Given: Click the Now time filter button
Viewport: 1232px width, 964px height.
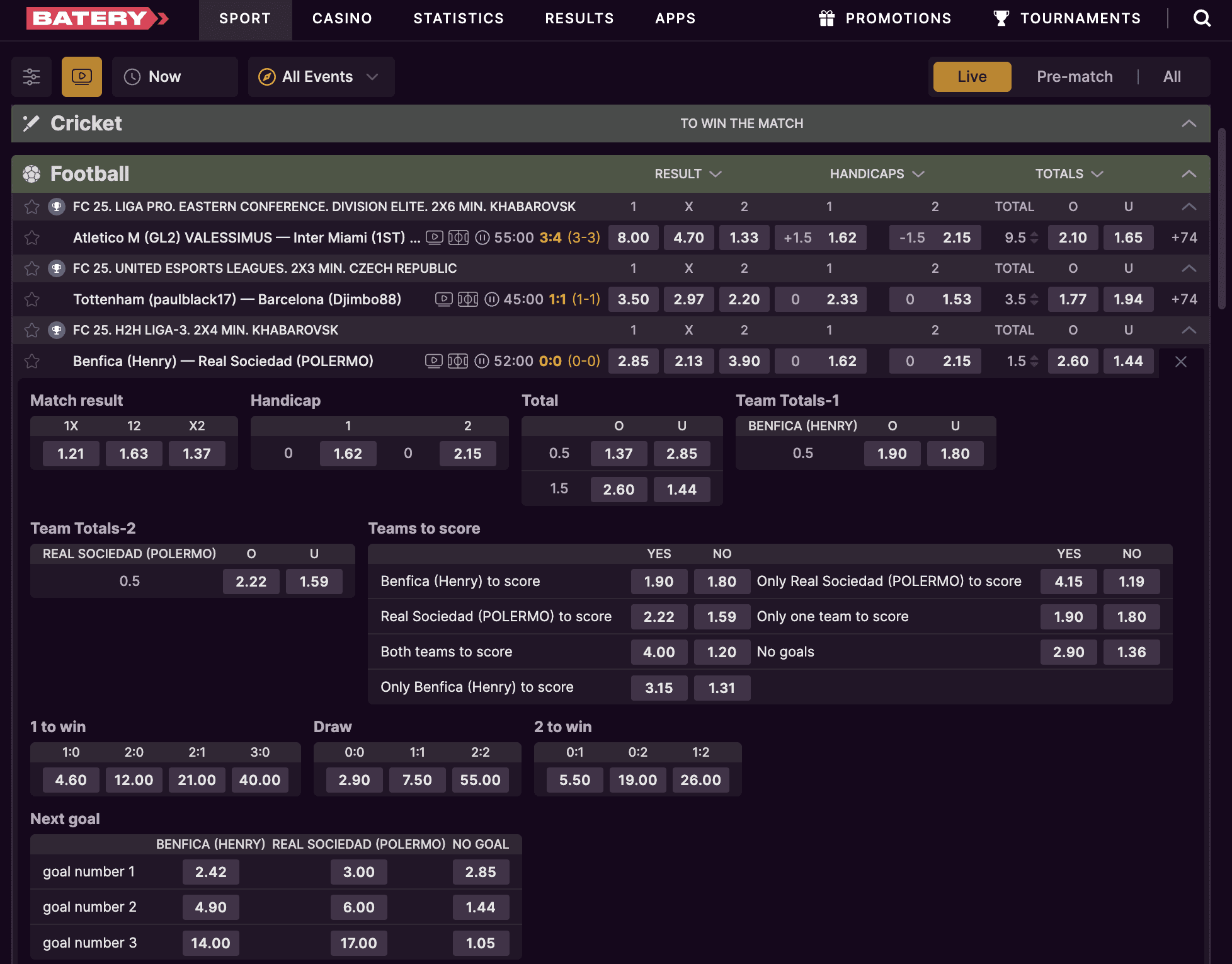Looking at the screenshot, I should coord(174,76).
